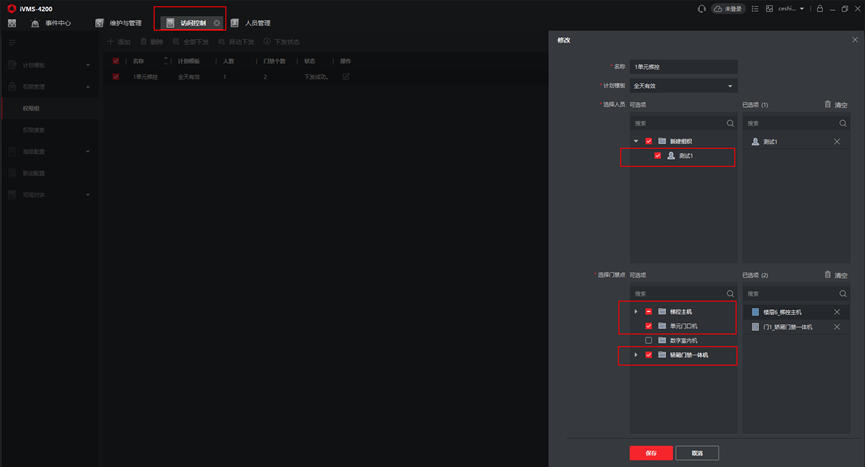This screenshot has width=865, height=467.
Task: Open the audio alarm headset icon in title bar
Action: tap(701, 9)
